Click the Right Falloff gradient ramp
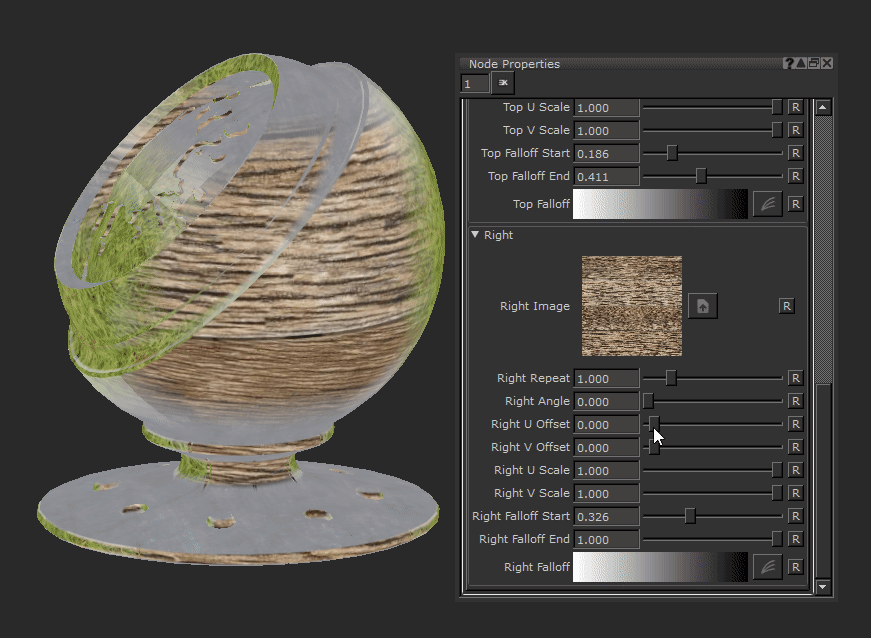The width and height of the screenshot is (871, 638). [x=659, y=567]
